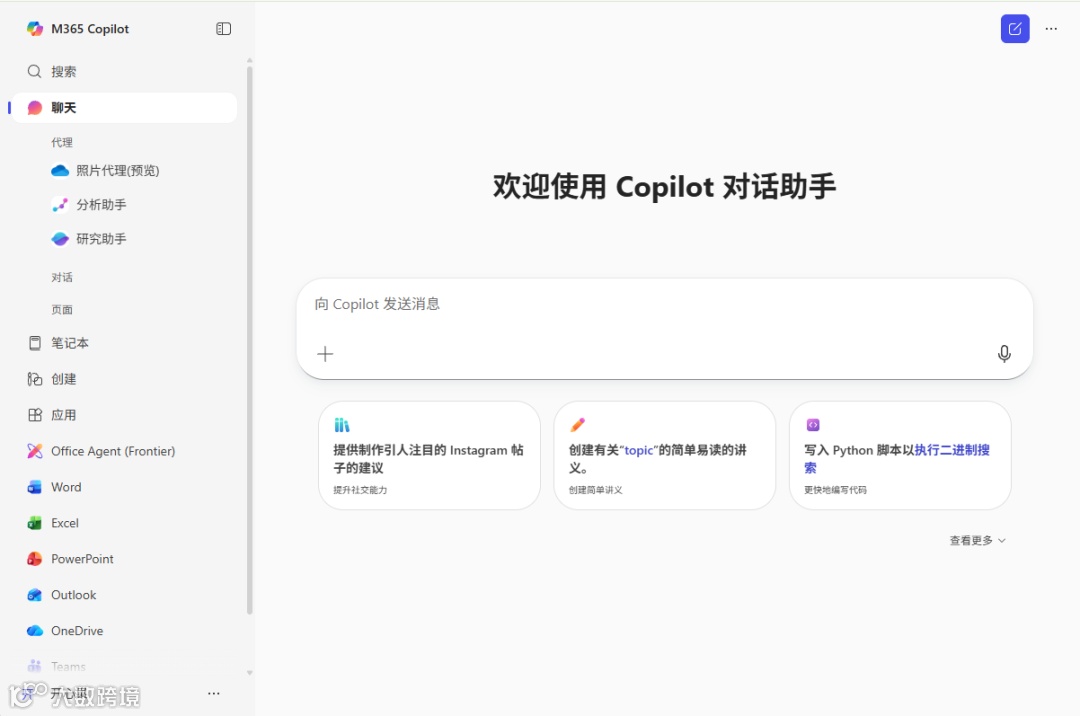Click the 分析助手 label
Viewport: 1080px width, 716px height.
(x=101, y=204)
